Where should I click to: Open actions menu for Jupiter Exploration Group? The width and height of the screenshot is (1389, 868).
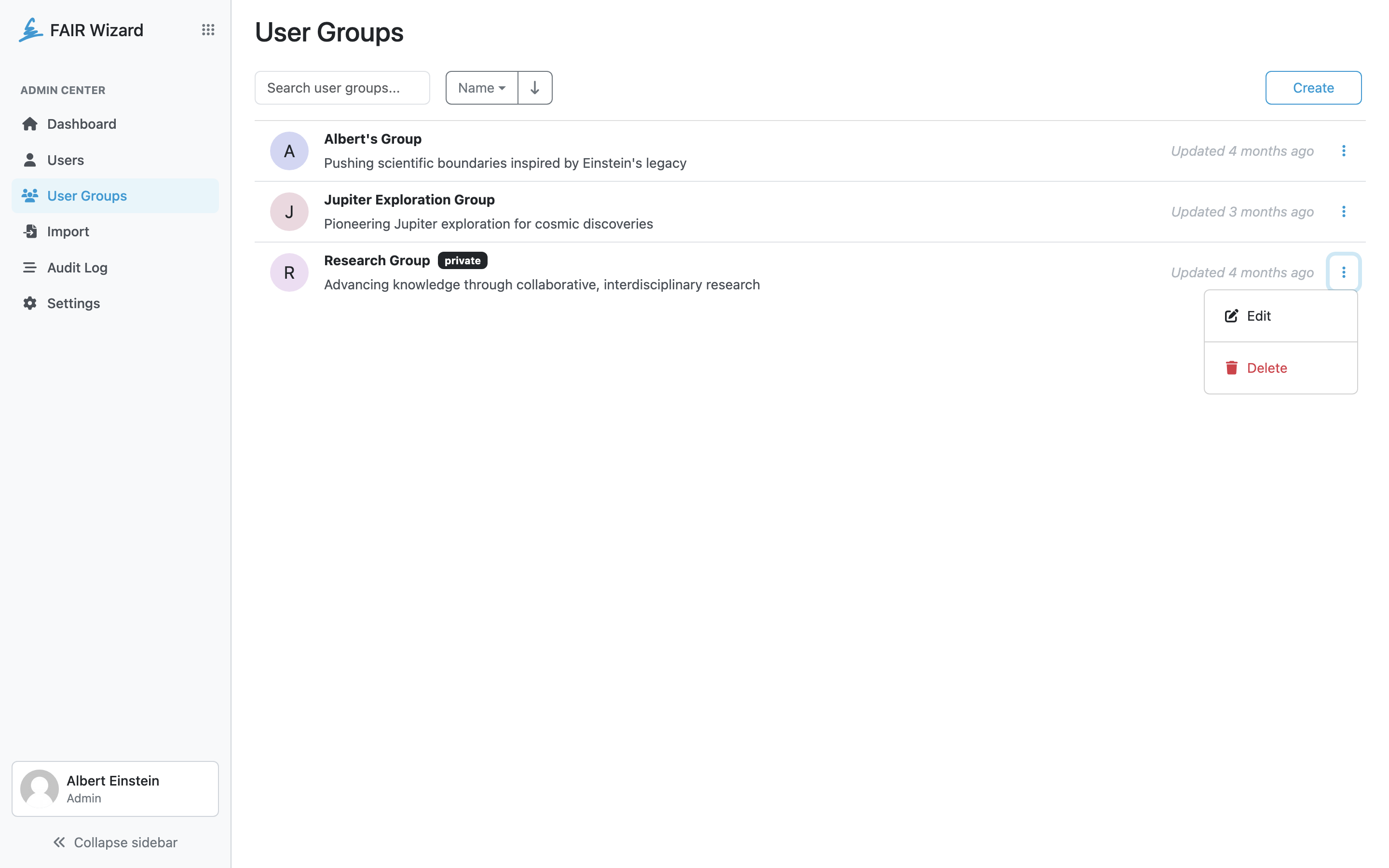[1344, 212]
